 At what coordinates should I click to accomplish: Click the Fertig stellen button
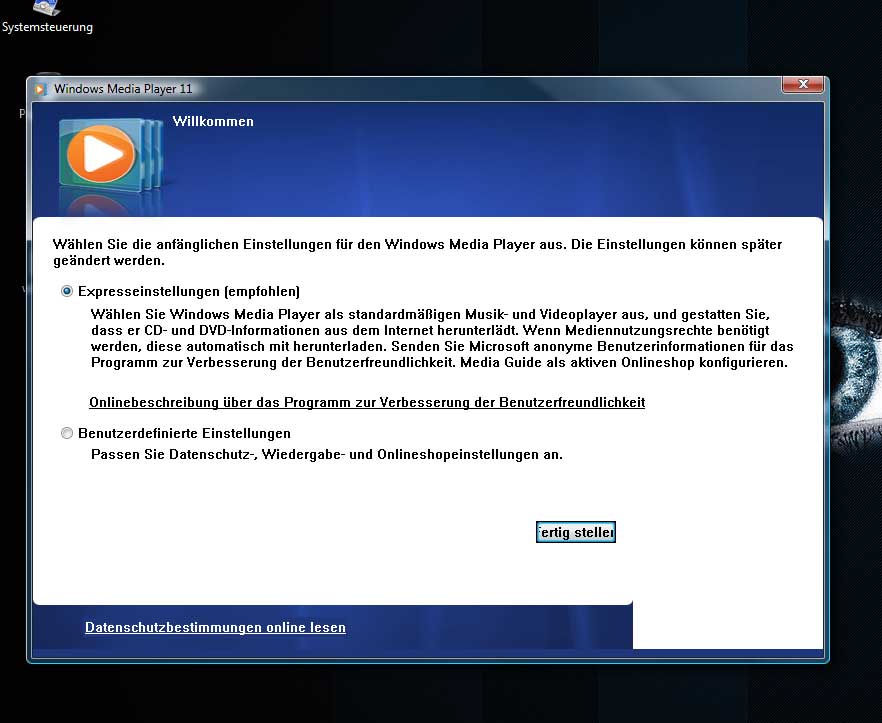pos(575,532)
